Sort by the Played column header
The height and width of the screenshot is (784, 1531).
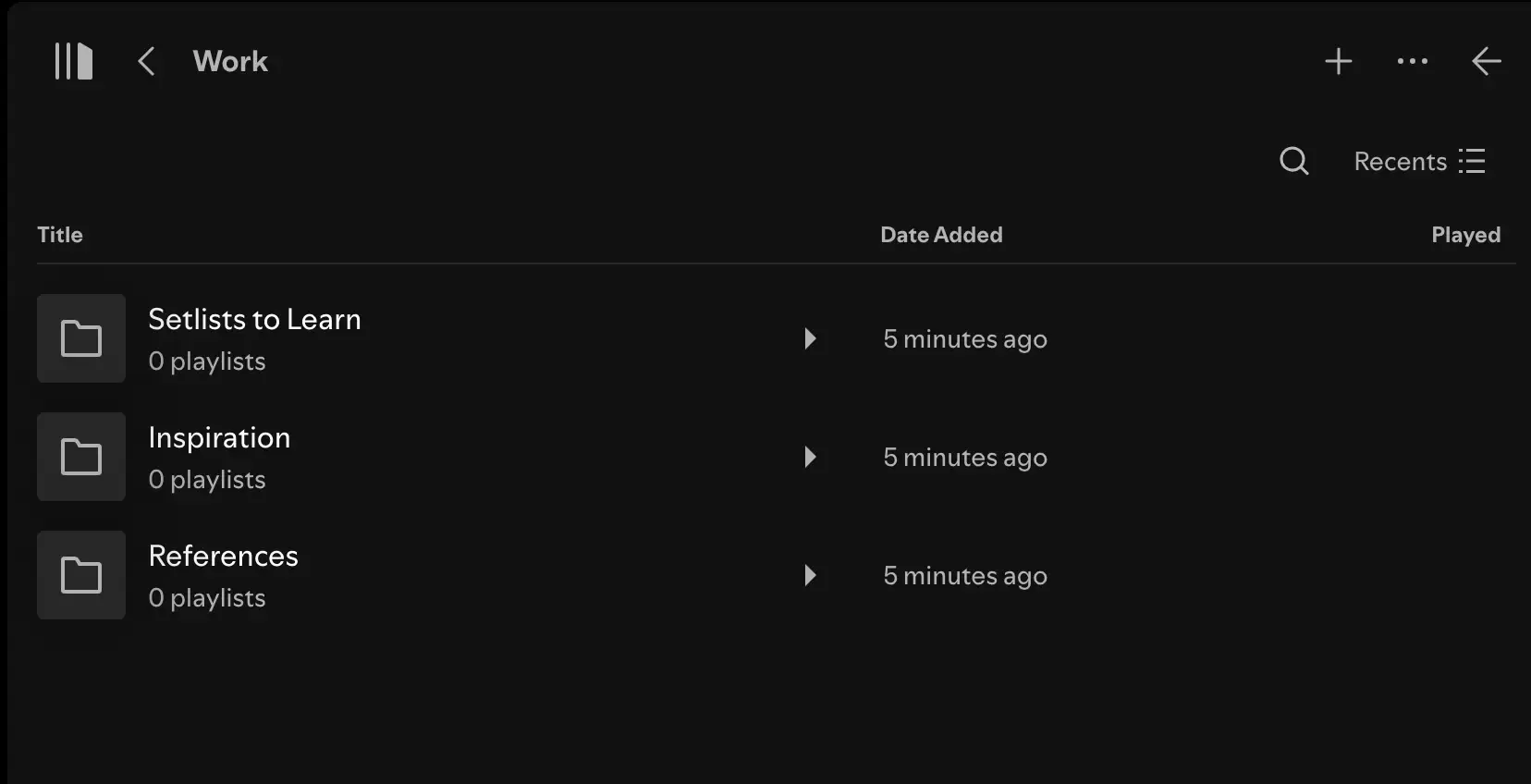click(1465, 235)
